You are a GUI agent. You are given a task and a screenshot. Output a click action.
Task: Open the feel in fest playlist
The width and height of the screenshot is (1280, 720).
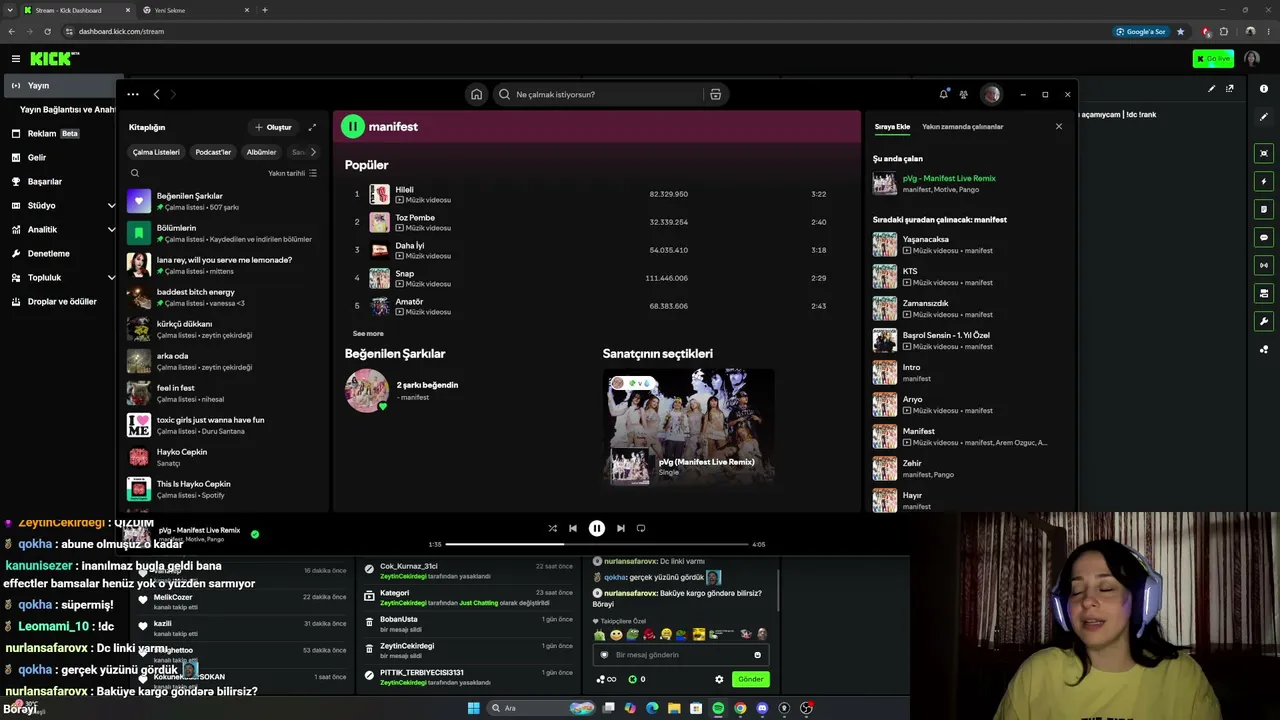click(224, 393)
